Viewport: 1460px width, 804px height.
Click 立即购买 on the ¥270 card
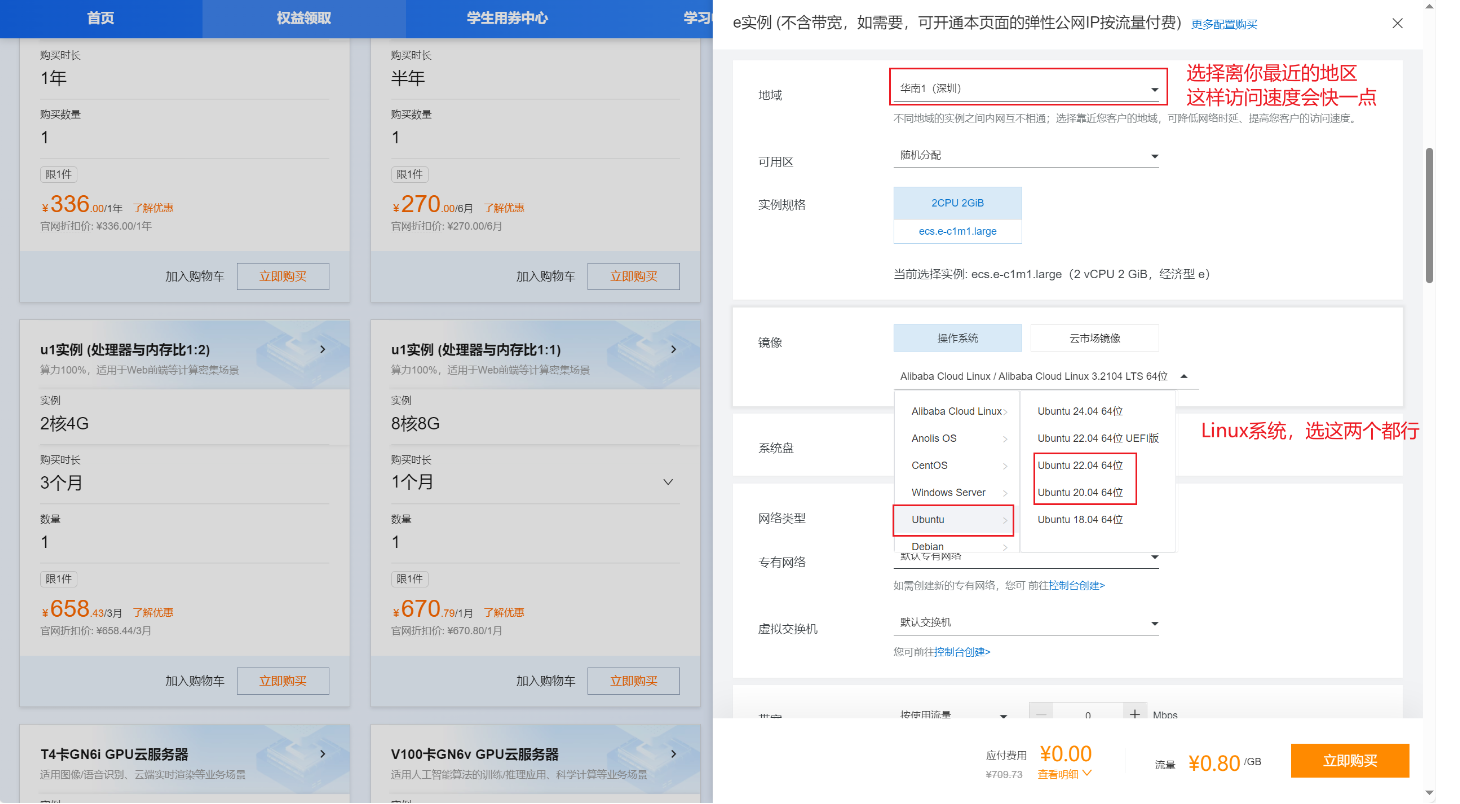[x=633, y=277]
